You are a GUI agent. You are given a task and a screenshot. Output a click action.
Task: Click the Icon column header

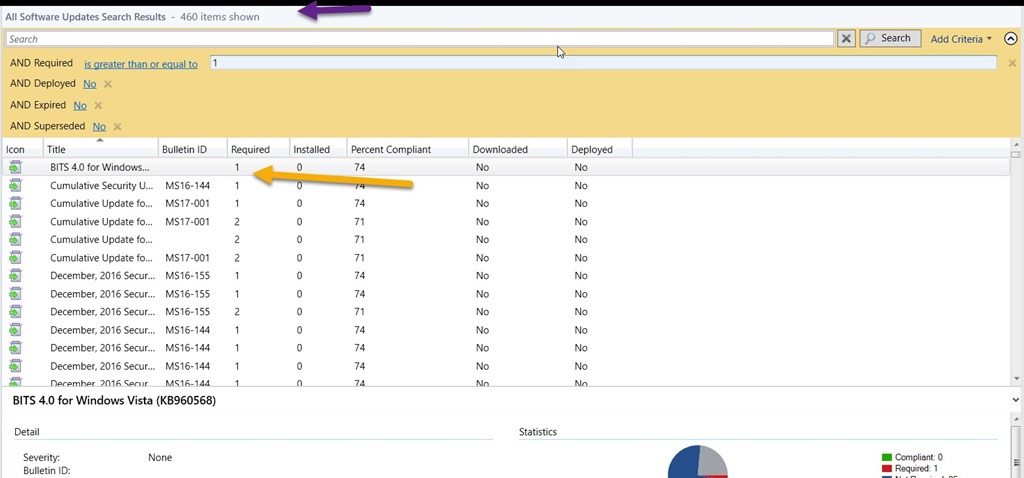(22, 150)
